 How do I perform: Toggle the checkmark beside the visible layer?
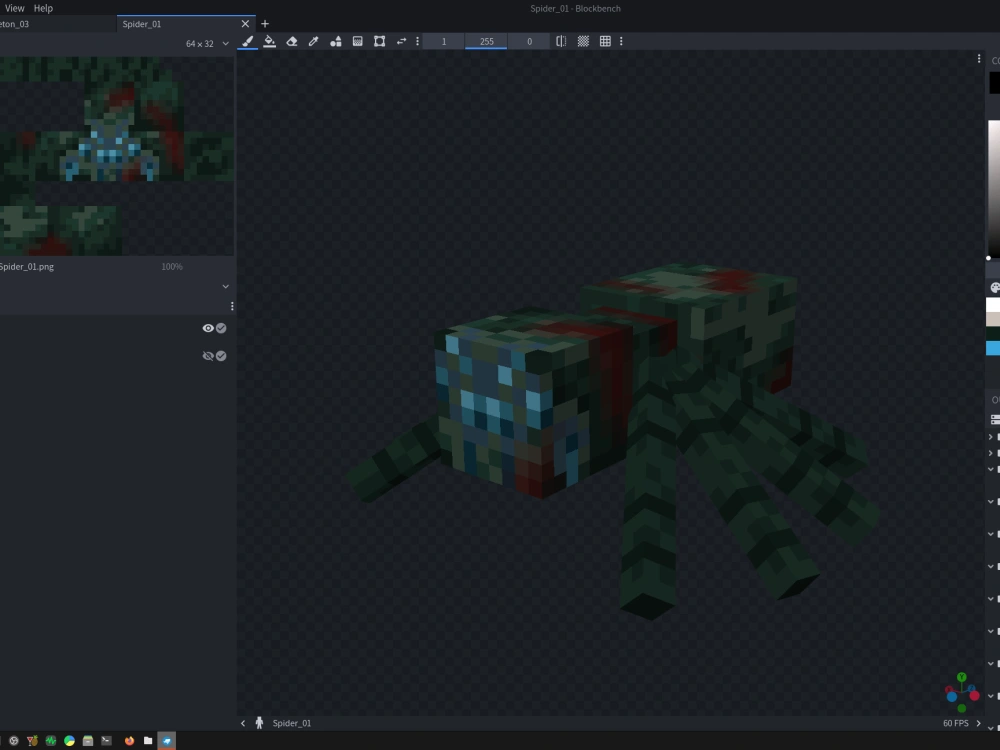click(x=220, y=327)
